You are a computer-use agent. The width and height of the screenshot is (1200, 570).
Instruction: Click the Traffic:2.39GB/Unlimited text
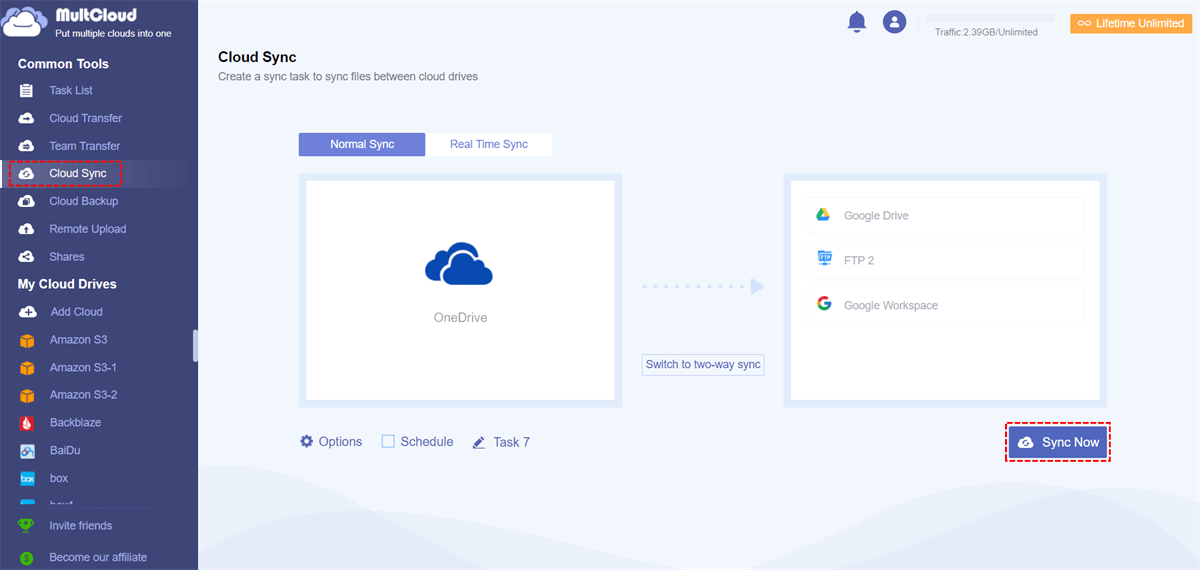pos(986,32)
